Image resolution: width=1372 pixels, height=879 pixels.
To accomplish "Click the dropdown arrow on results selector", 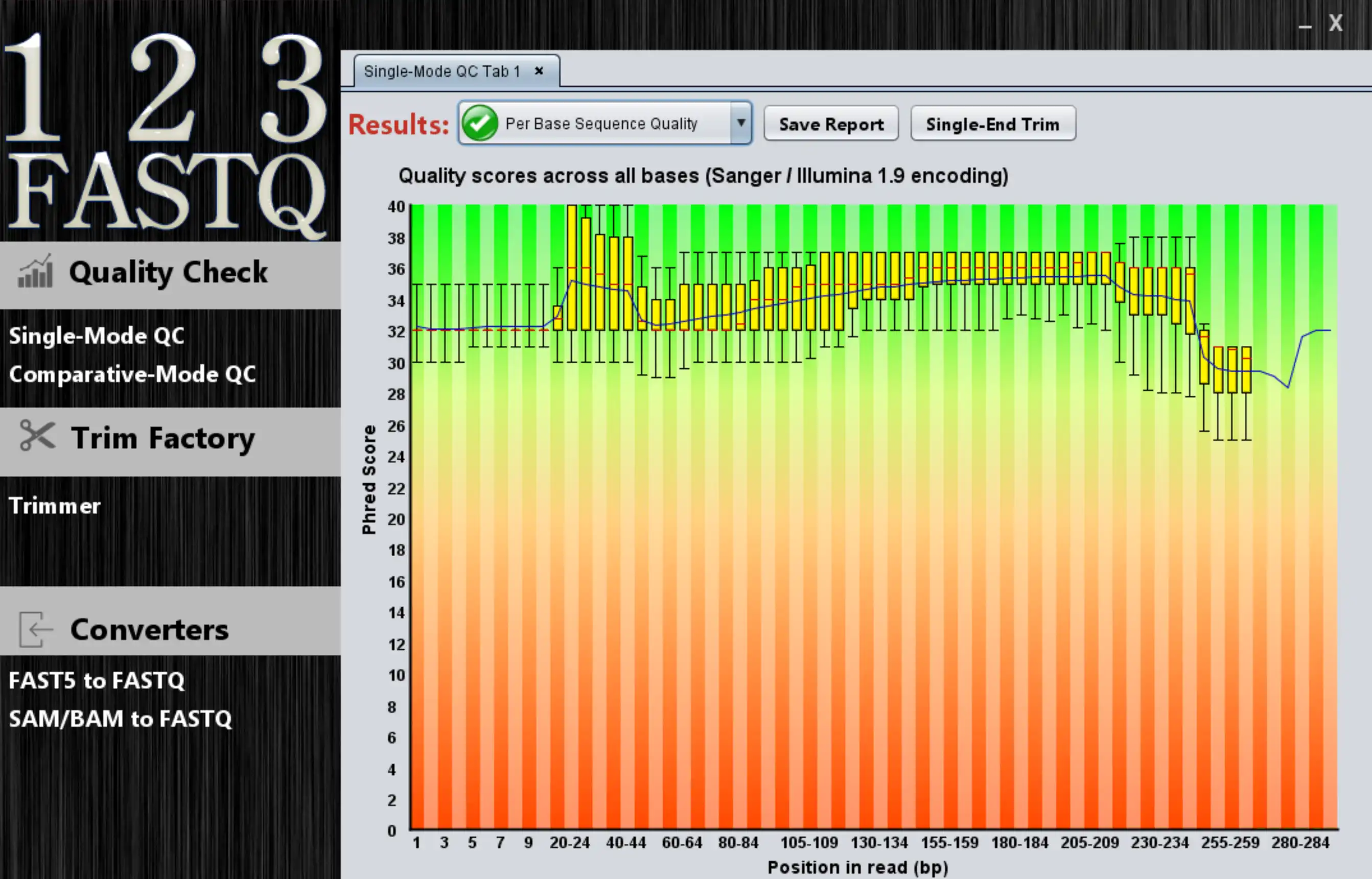I will (x=742, y=124).
